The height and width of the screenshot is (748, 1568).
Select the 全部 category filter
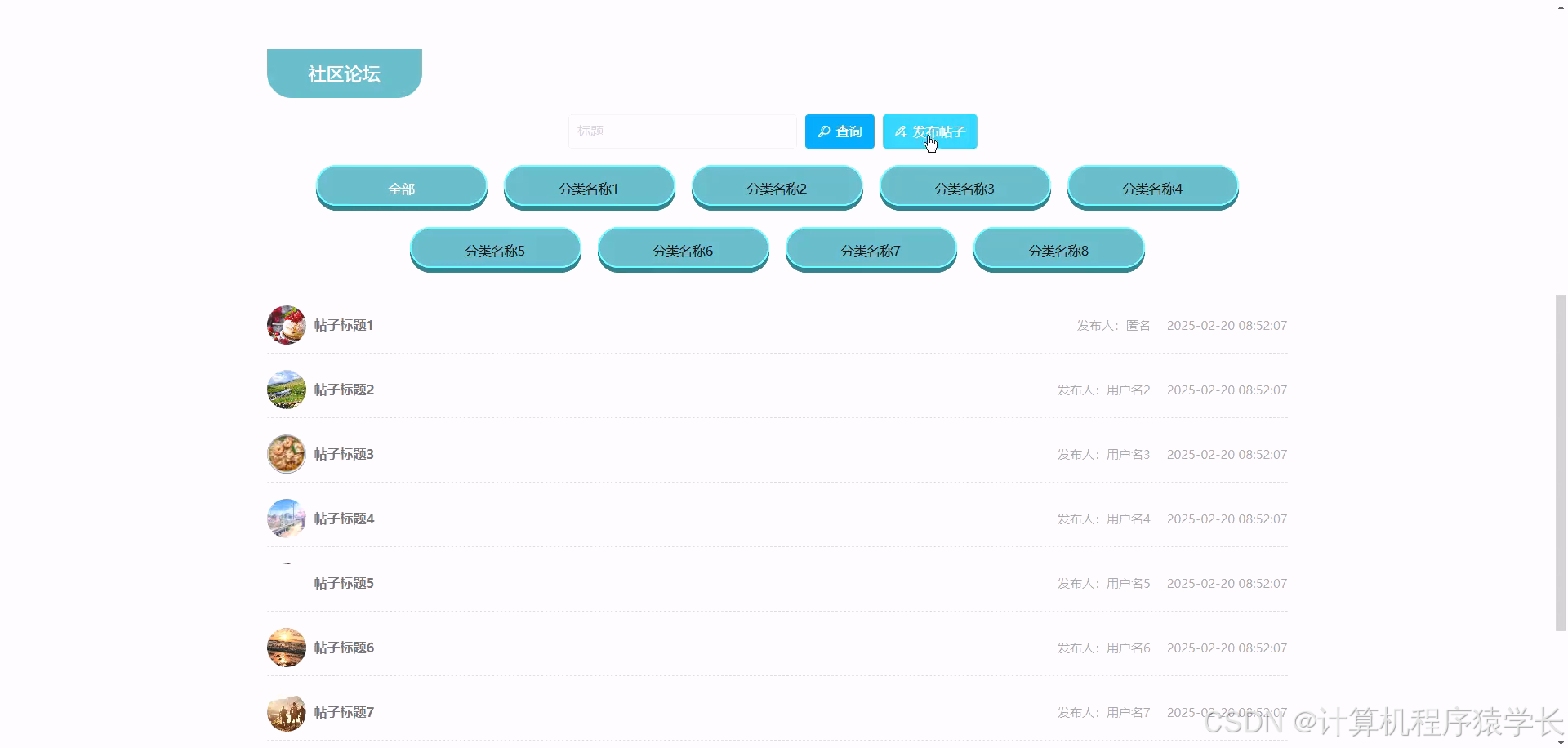pos(402,188)
